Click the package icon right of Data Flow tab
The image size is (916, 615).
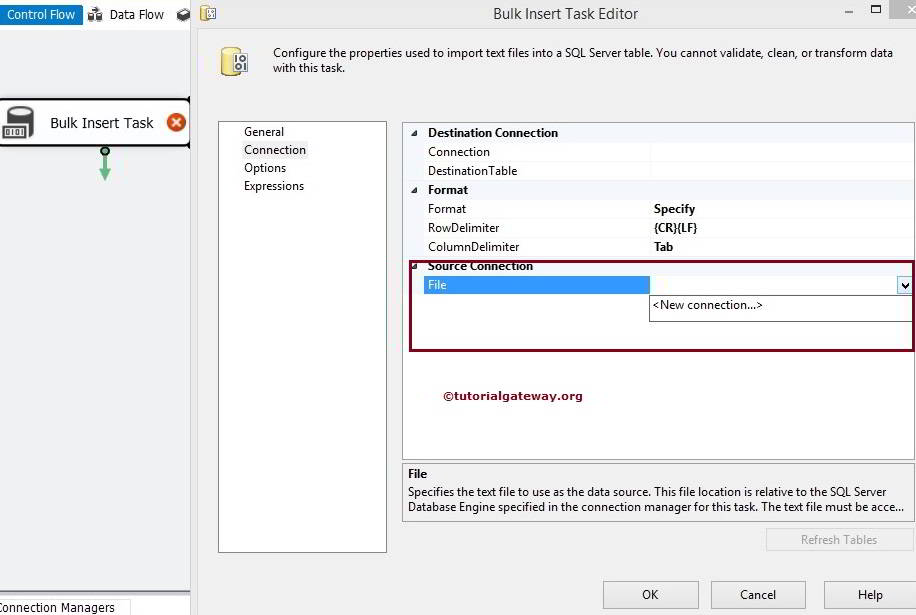click(x=182, y=14)
